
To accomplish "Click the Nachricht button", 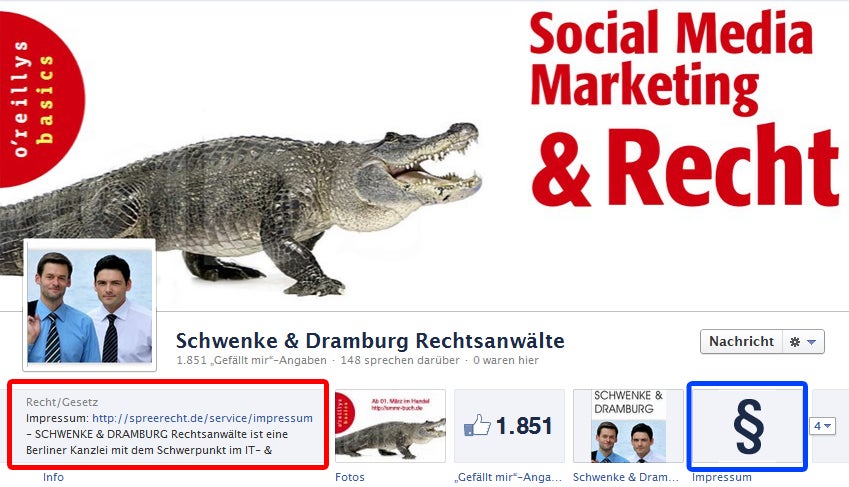I will 741,341.
